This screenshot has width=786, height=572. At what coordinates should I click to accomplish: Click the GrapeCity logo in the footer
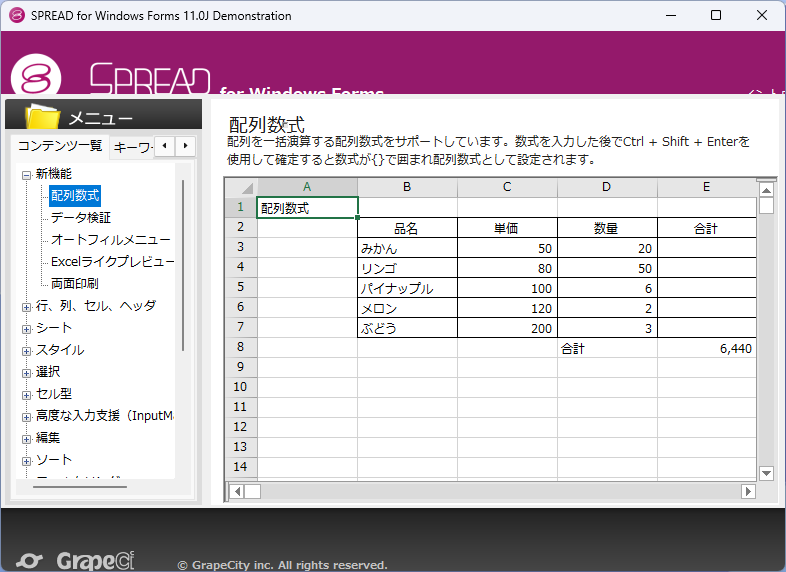tap(75, 560)
